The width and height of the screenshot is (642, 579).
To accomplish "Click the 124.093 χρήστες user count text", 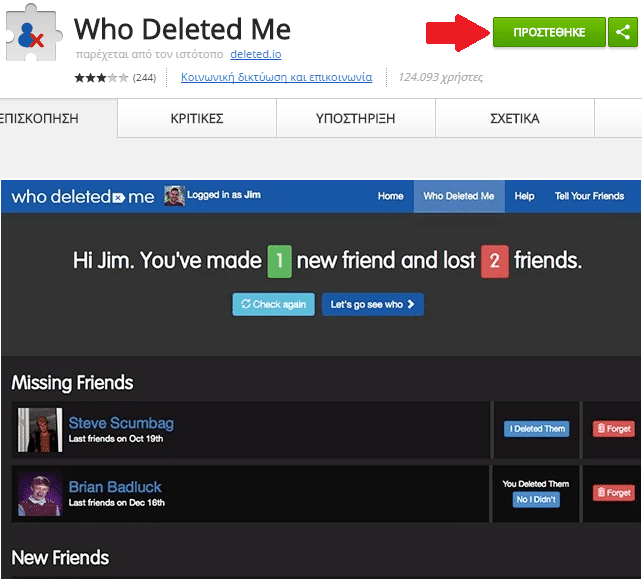I will [441, 77].
